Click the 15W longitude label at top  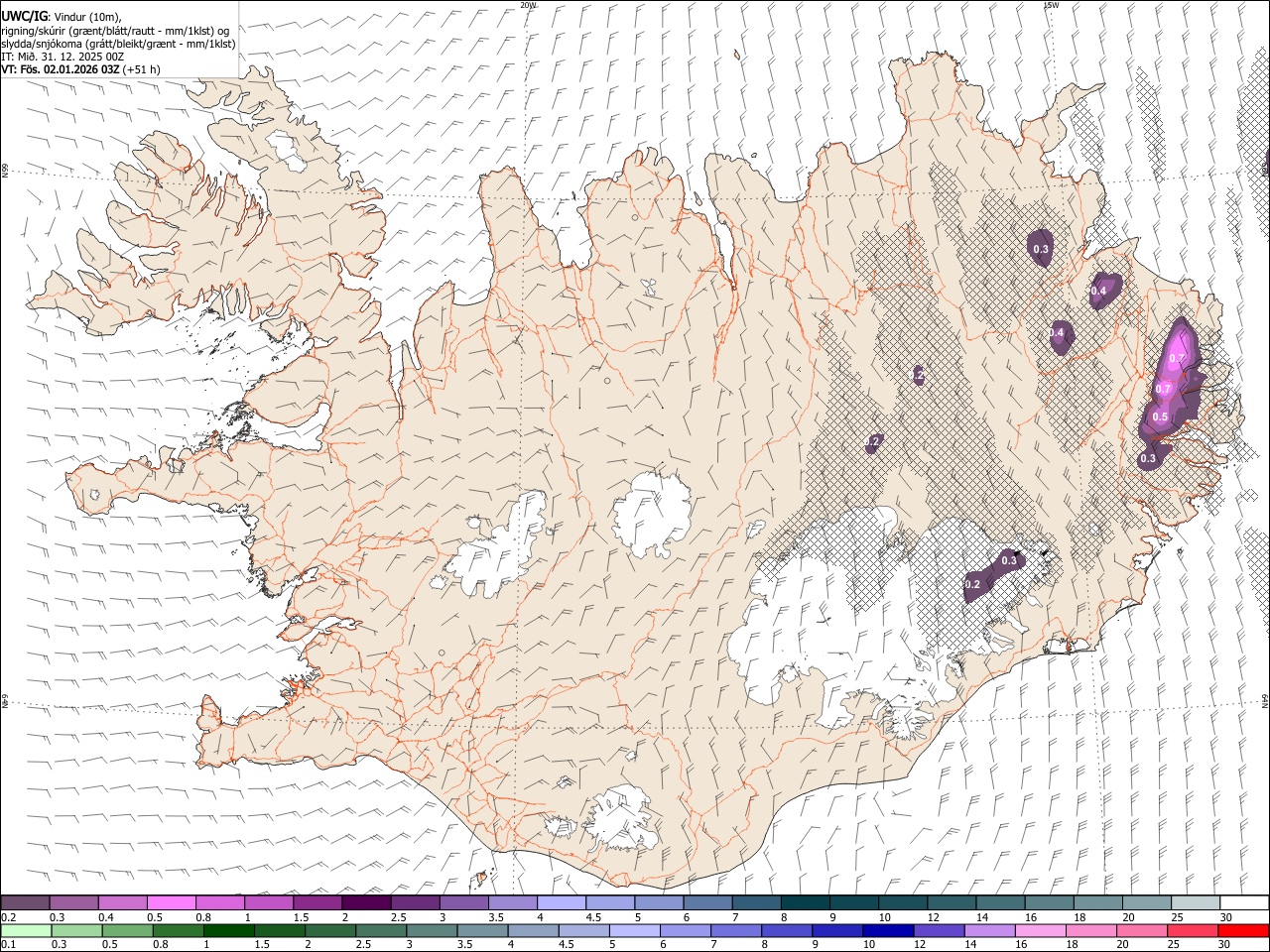1051,5
